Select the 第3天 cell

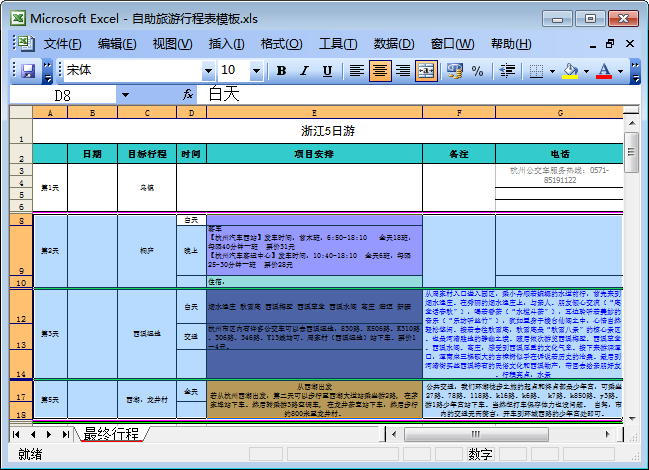coord(50,334)
